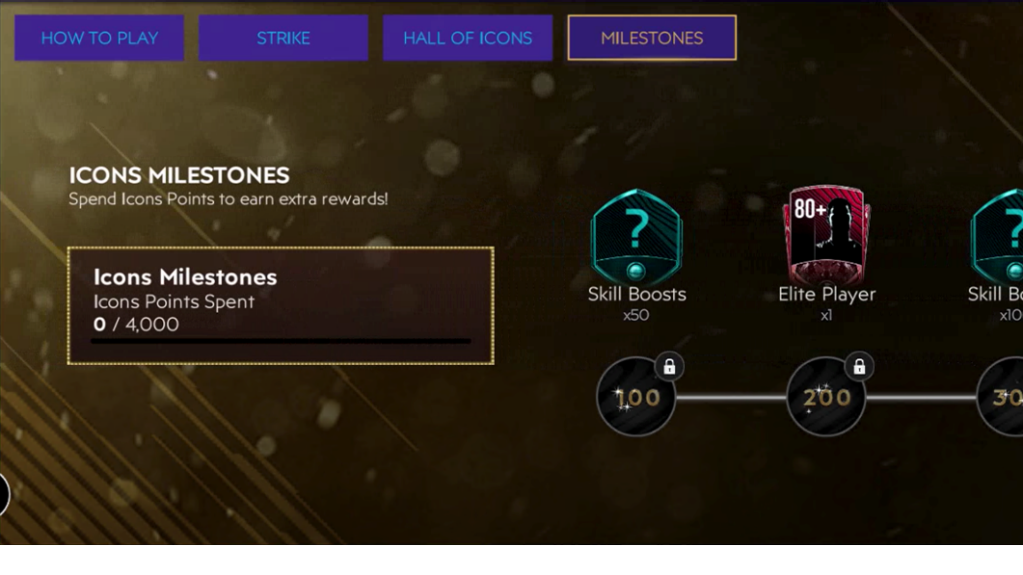Image resolution: width=1023 pixels, height=575 pixels.
Task: Tap the dark circular button at left edge
Action: pyautogui.click(x=4, y=494)
